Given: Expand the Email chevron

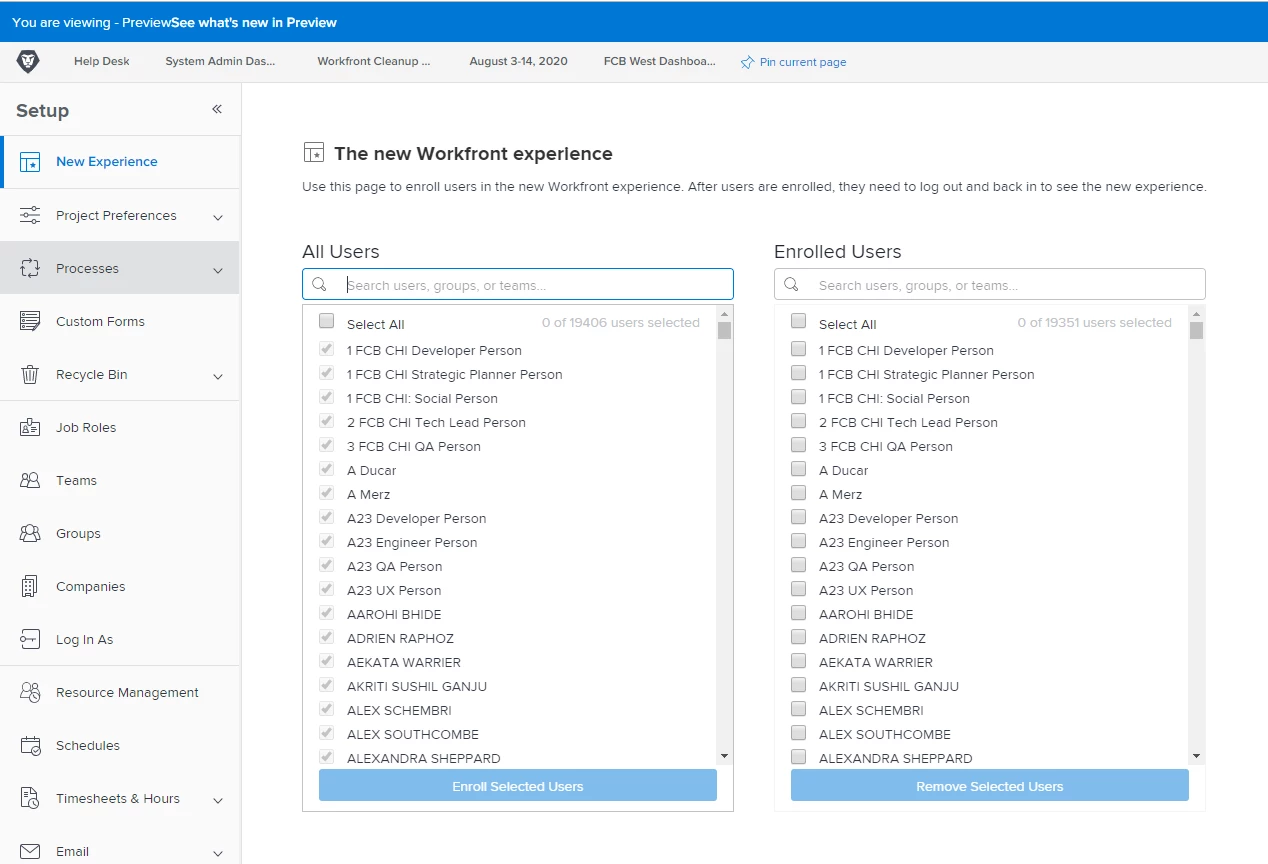Looking at the screenshot, I should 218,853.
